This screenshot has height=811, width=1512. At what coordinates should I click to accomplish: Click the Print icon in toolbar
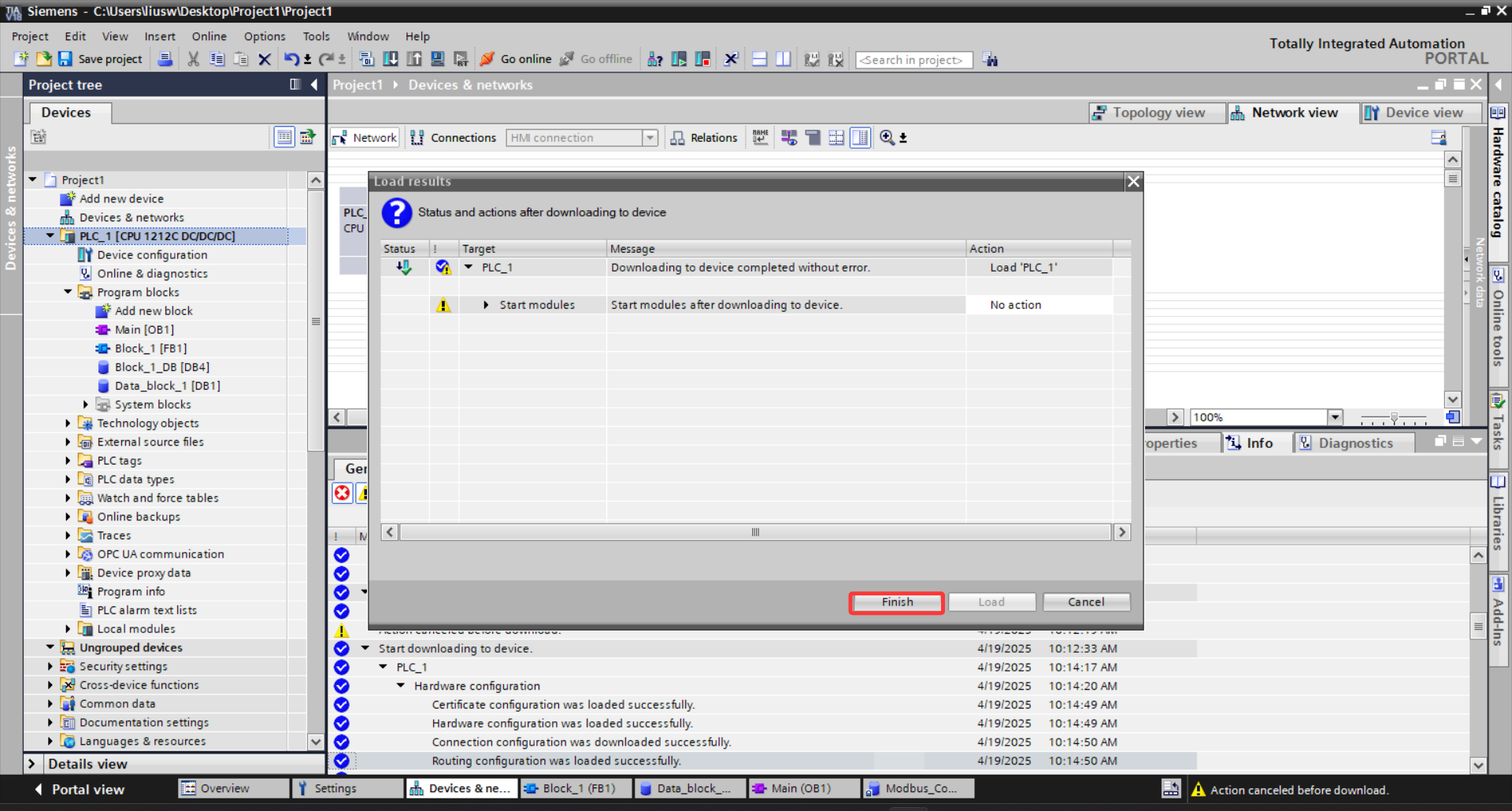pyautogui.click(x=165, y=59)
